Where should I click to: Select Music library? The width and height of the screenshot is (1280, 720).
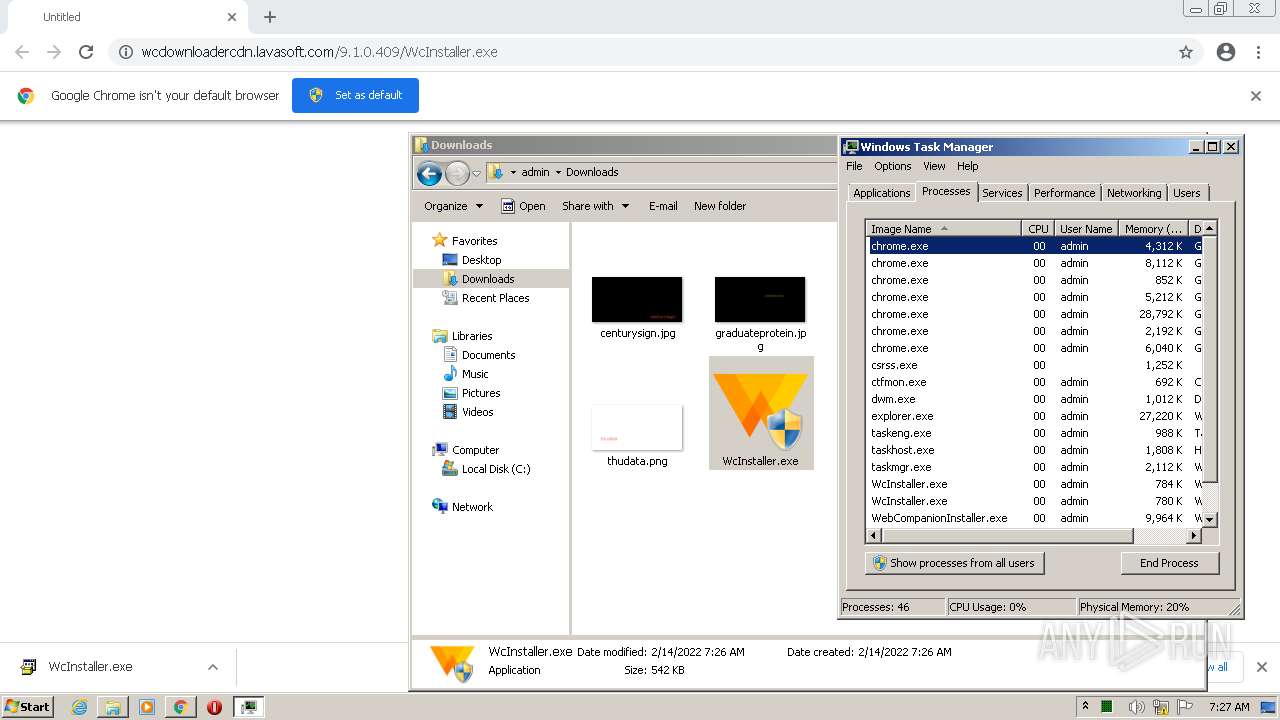(x=475, y=374)
